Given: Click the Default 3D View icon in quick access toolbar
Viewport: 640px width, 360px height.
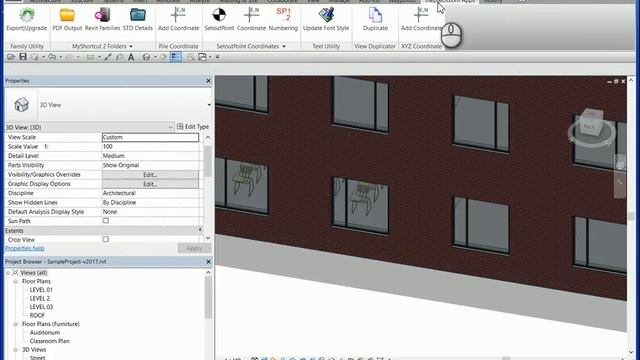Looking at the screenshot, I should (147, 57).
